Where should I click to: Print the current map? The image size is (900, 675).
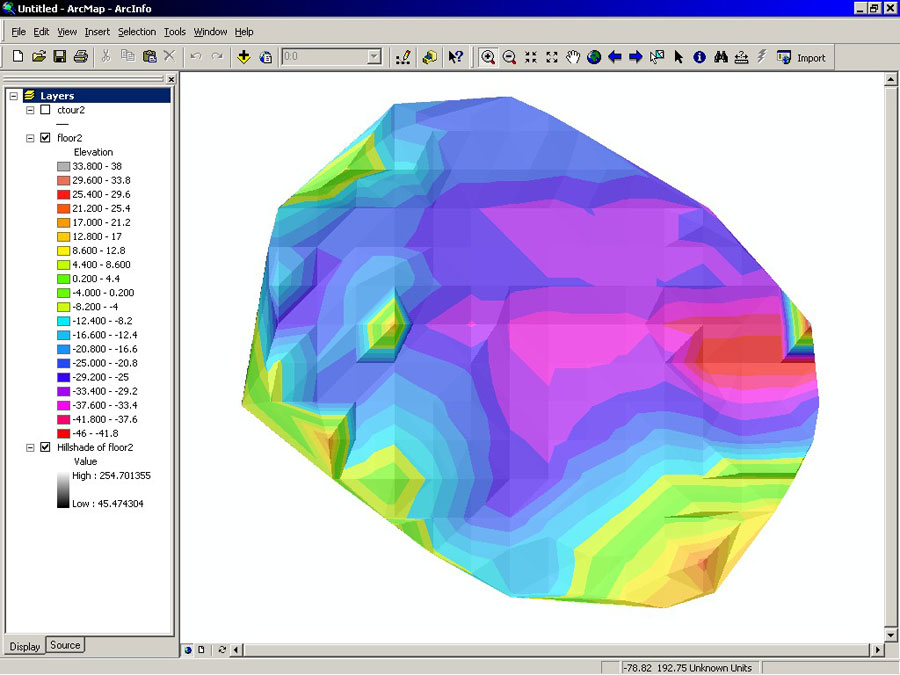point(81,56)
